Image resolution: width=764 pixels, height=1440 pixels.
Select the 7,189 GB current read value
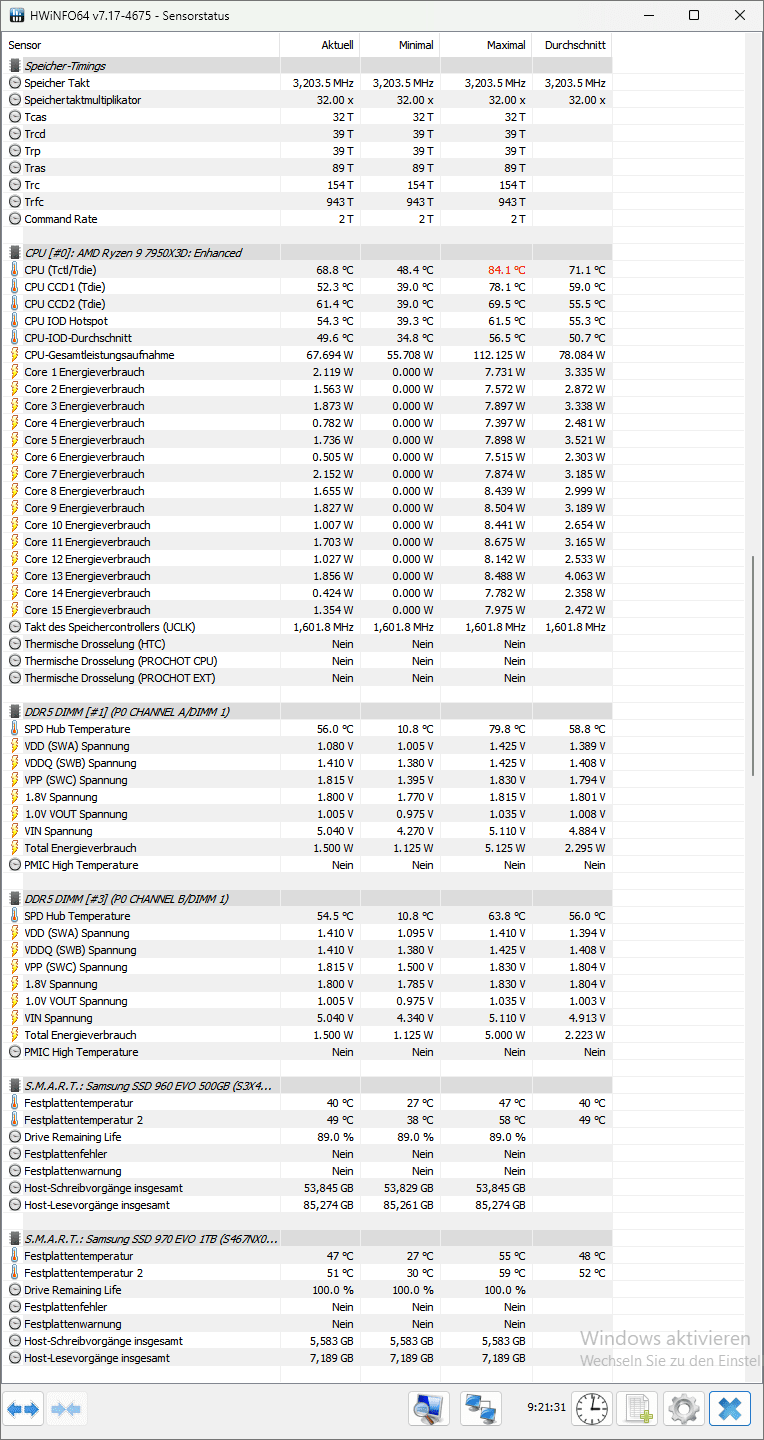332,1358
